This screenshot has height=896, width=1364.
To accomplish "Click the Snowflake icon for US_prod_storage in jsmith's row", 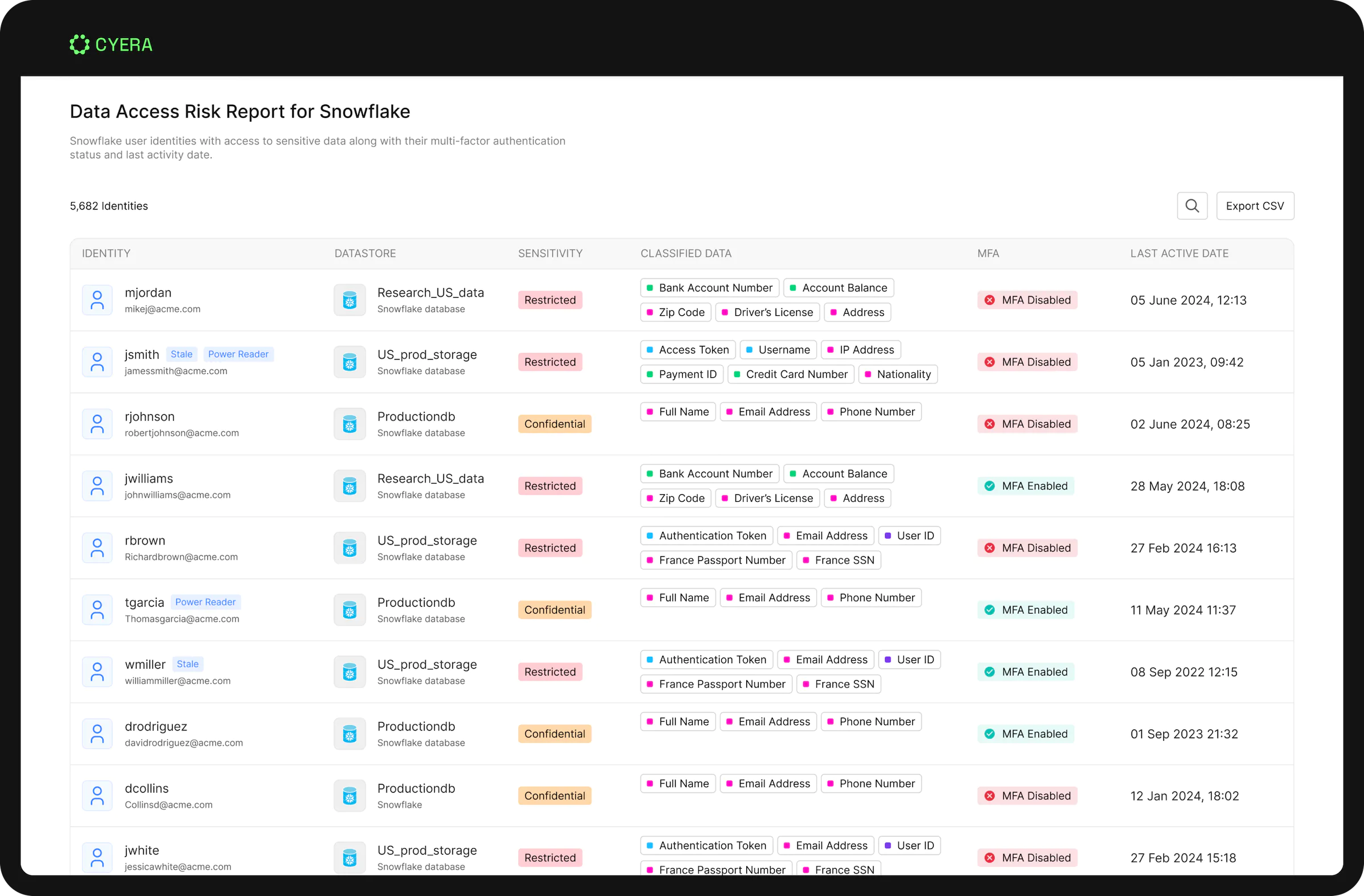I will point(350,361).
